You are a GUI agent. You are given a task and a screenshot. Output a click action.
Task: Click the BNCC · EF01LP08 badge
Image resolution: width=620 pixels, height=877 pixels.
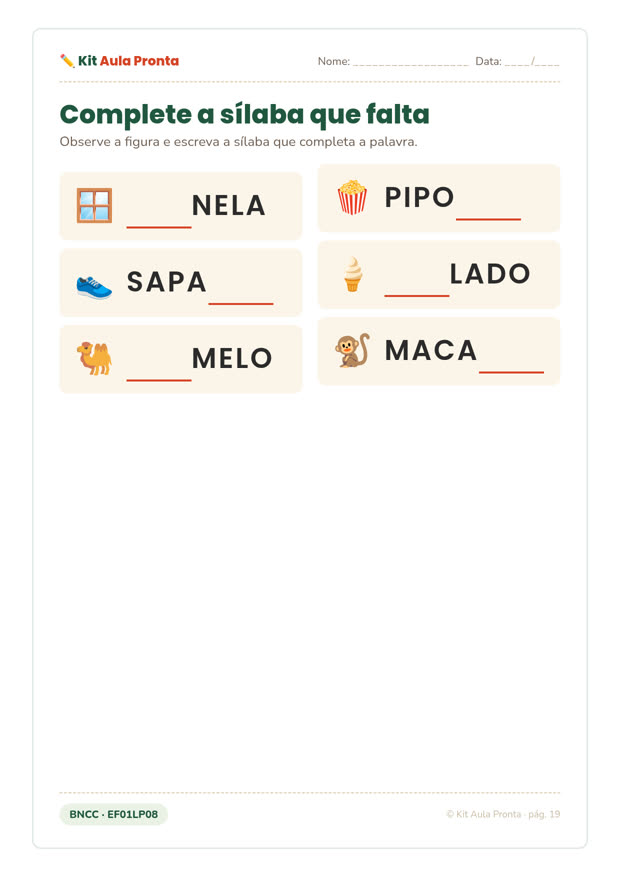(113, 814)
